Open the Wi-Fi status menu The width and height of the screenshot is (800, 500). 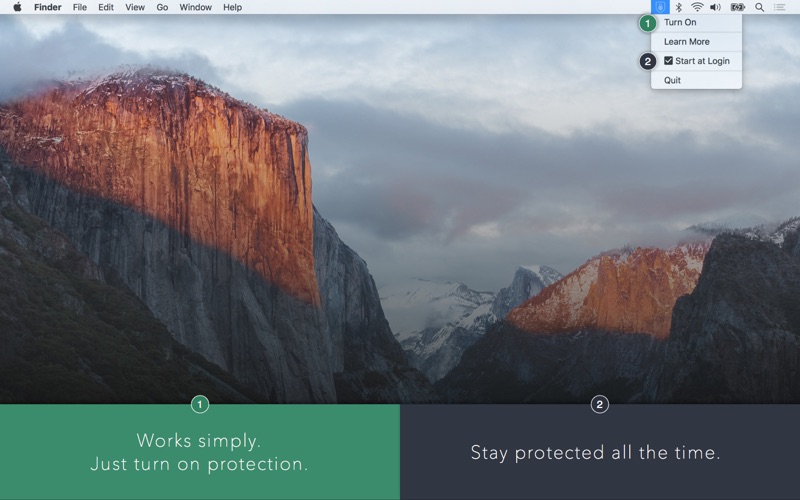697,7
